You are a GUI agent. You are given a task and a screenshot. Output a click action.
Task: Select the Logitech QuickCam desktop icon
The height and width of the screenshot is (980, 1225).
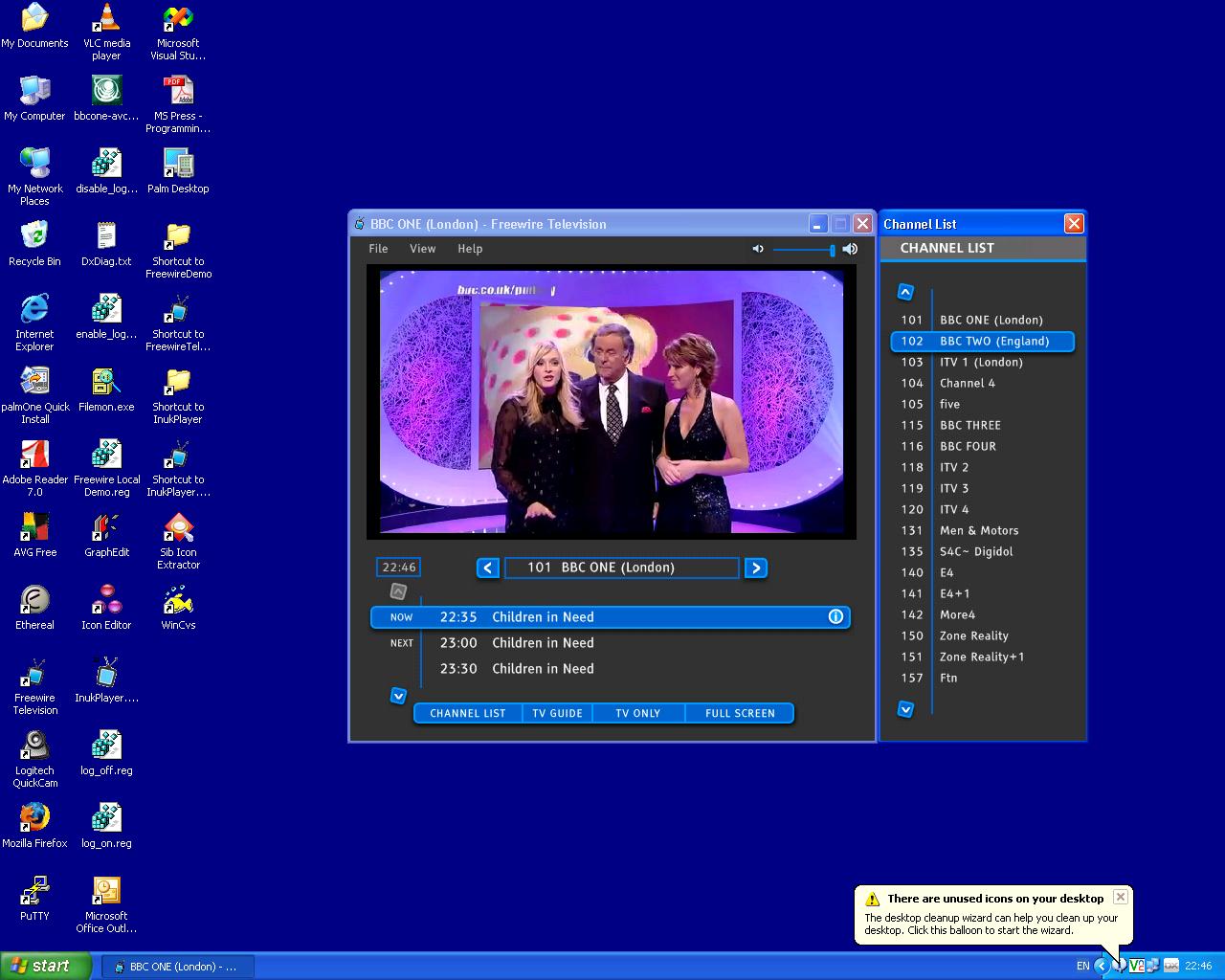35,760
